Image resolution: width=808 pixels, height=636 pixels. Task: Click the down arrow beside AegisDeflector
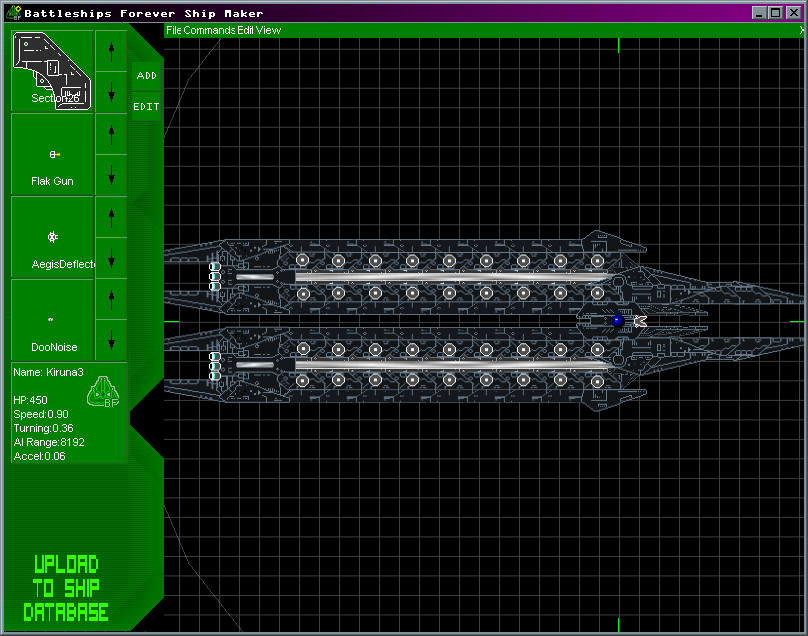tap(111, 258)
